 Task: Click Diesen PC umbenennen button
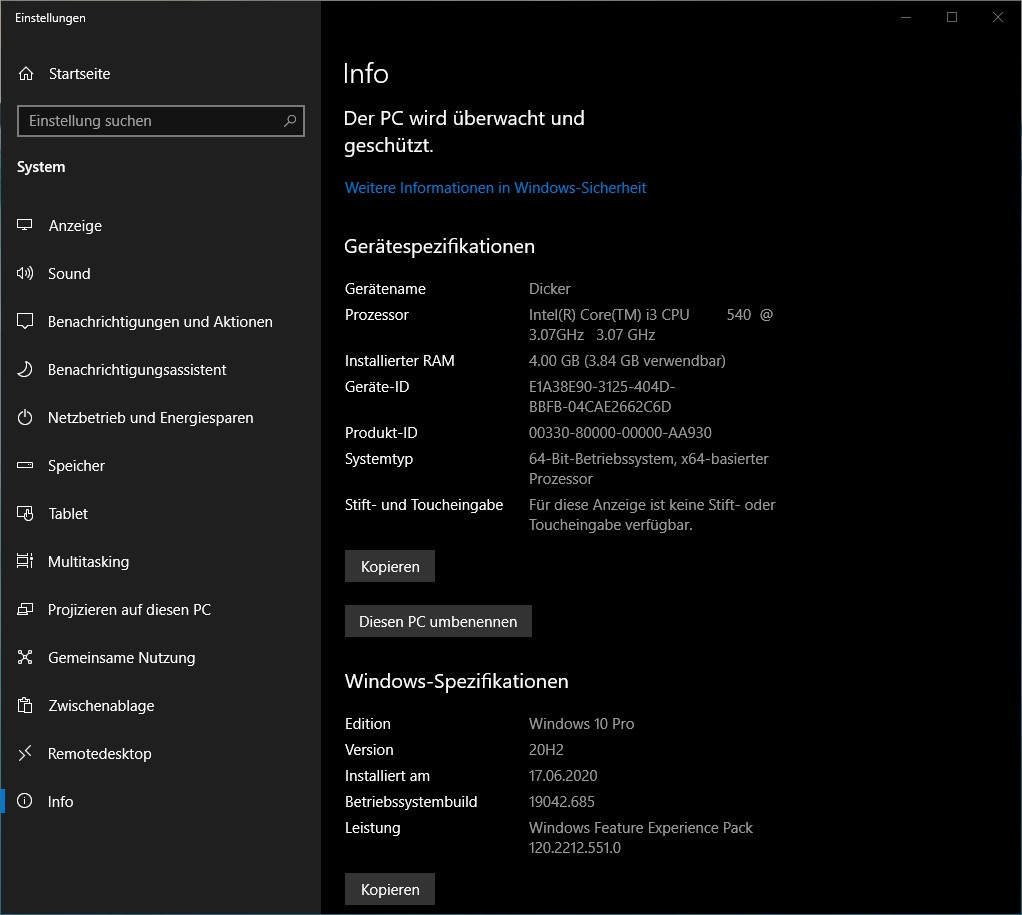coord(438,621)
